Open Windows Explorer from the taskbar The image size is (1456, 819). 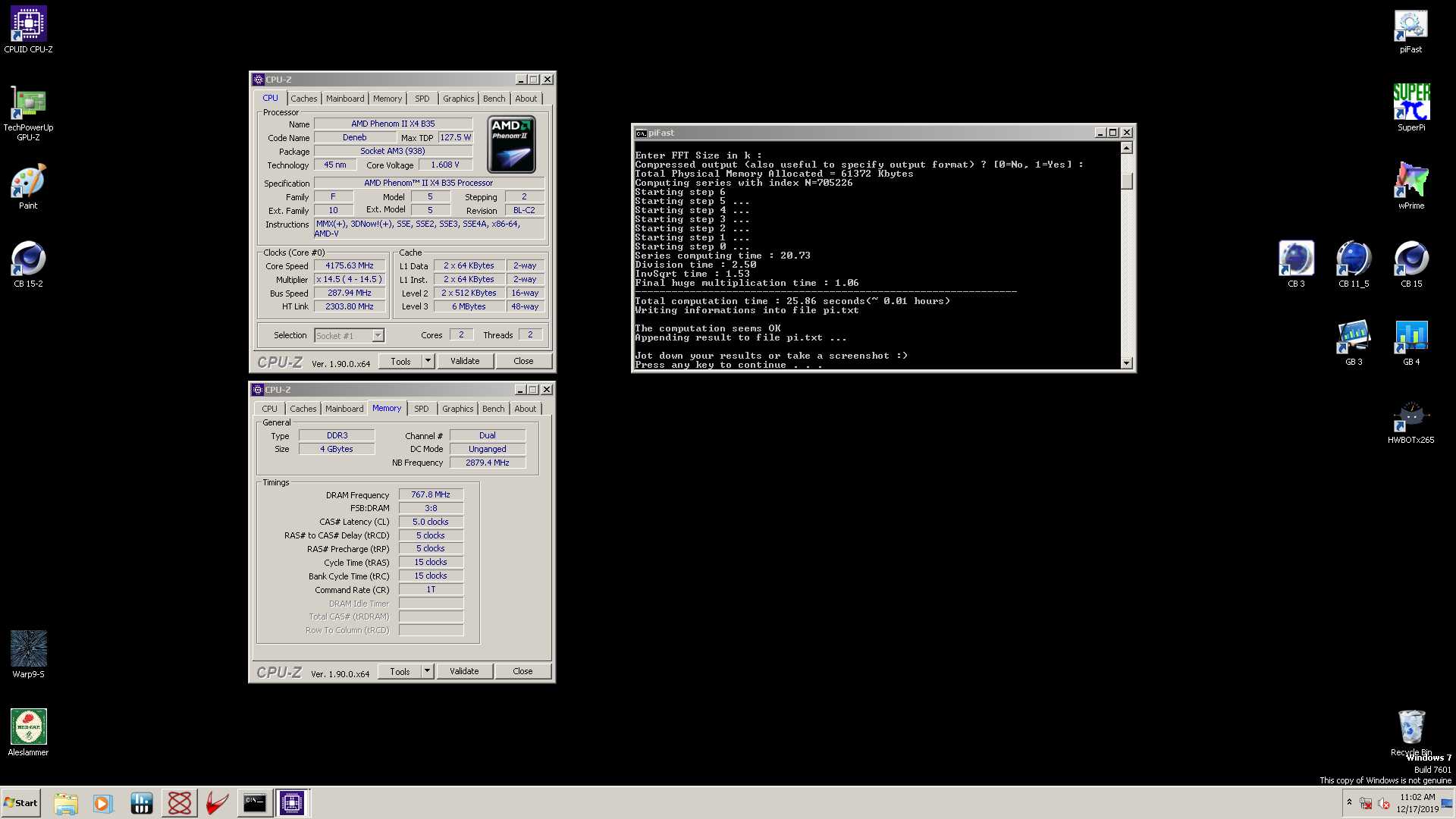[66, 803]
